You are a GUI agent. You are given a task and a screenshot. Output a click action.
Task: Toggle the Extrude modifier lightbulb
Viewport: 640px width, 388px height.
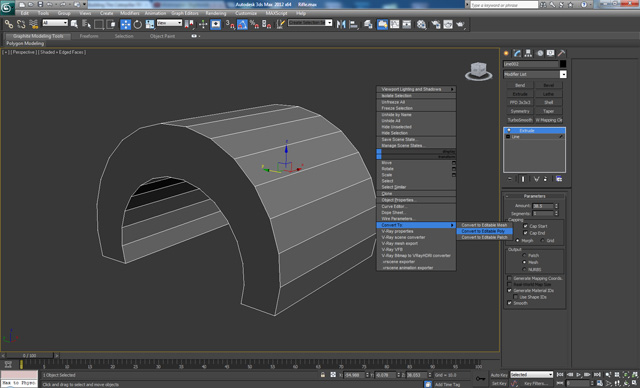point(509,131)
